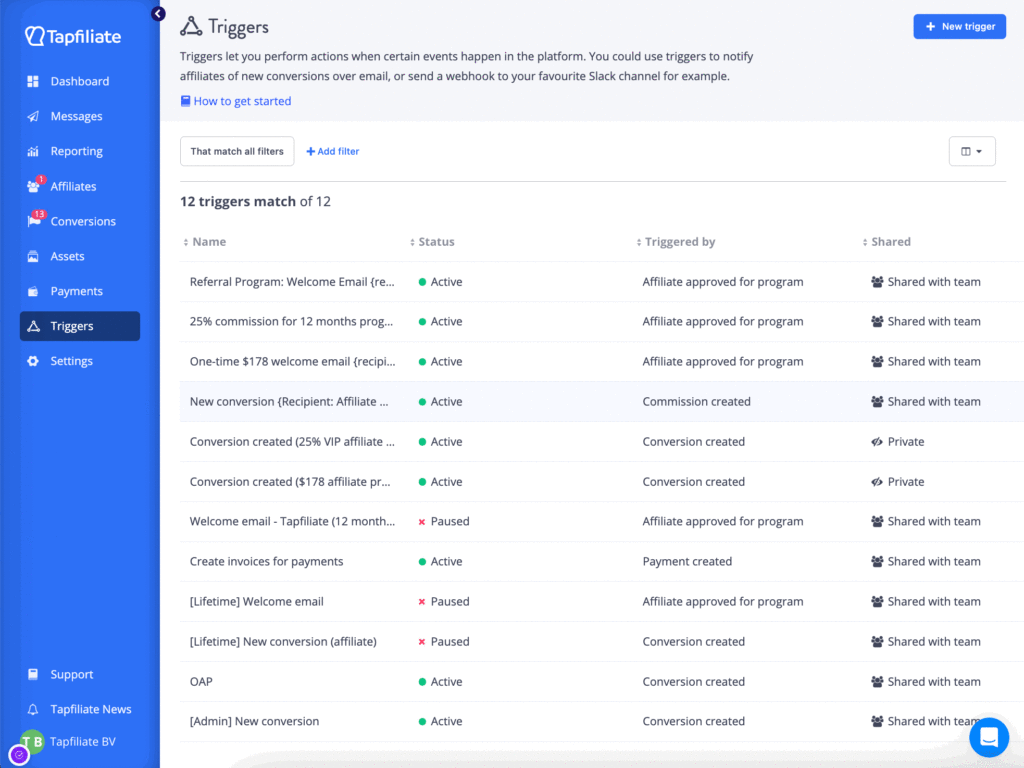Click the Affiliates icon with notification badge
The height and width of the screenshot is (768, 1024).
(33, 187)
